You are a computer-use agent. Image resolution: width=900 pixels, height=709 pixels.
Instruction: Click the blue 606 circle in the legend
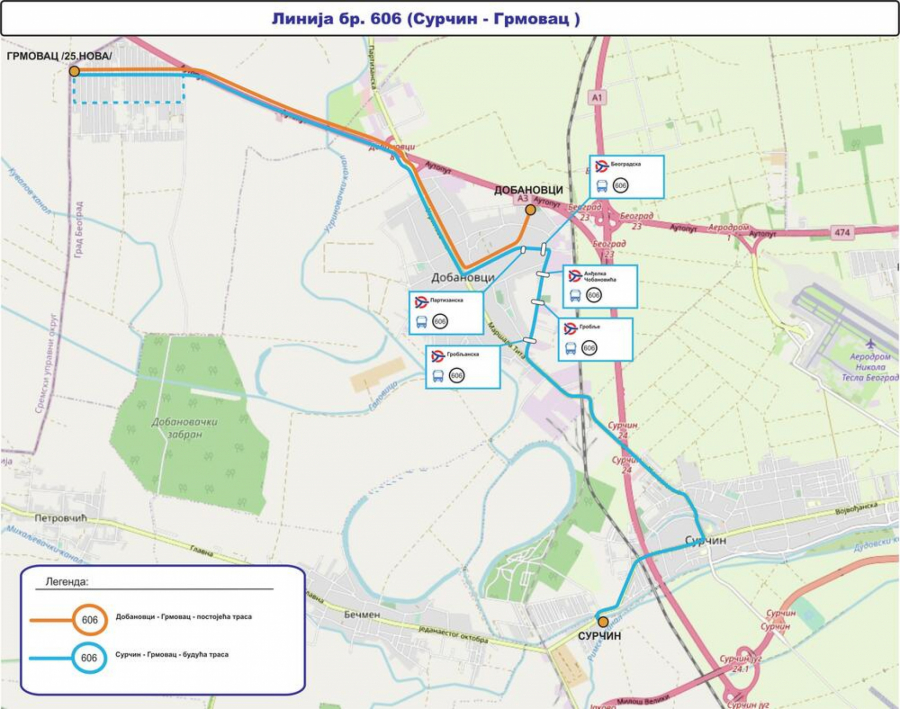(x=89, y=657)
